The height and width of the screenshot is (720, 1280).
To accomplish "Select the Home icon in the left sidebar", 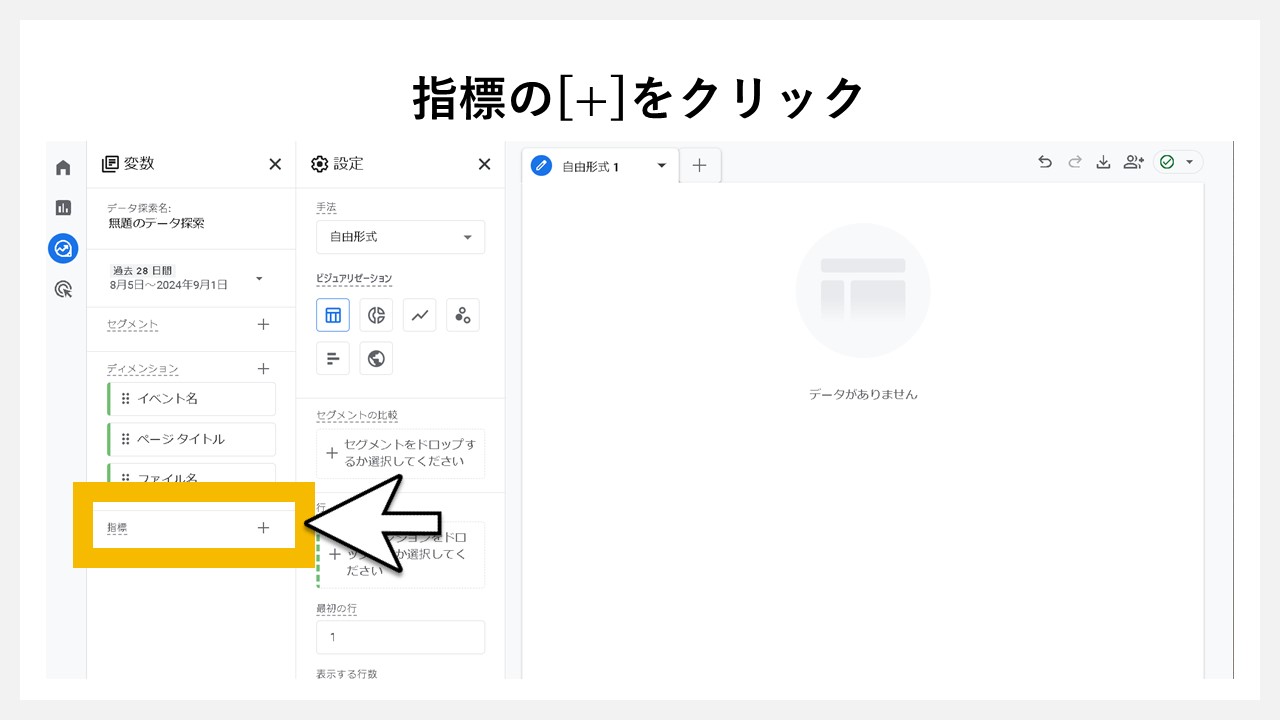I will [63, 167].
